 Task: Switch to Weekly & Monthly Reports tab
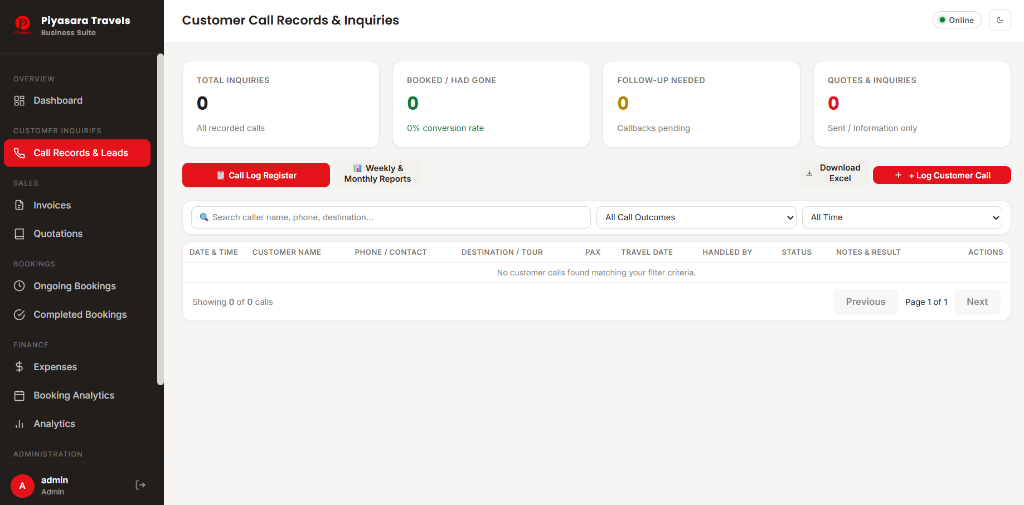(x=377, y=173)
